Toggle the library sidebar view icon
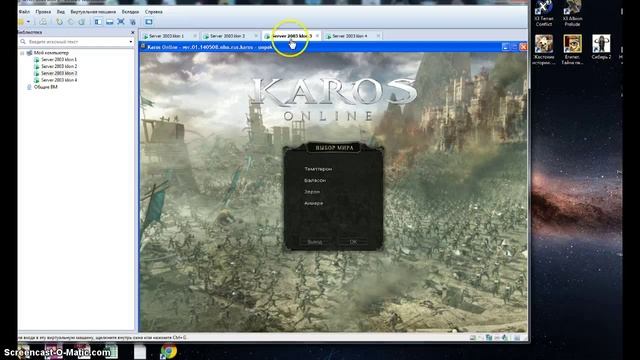Viewport: 640px width, 360px height. click(98, 22)
